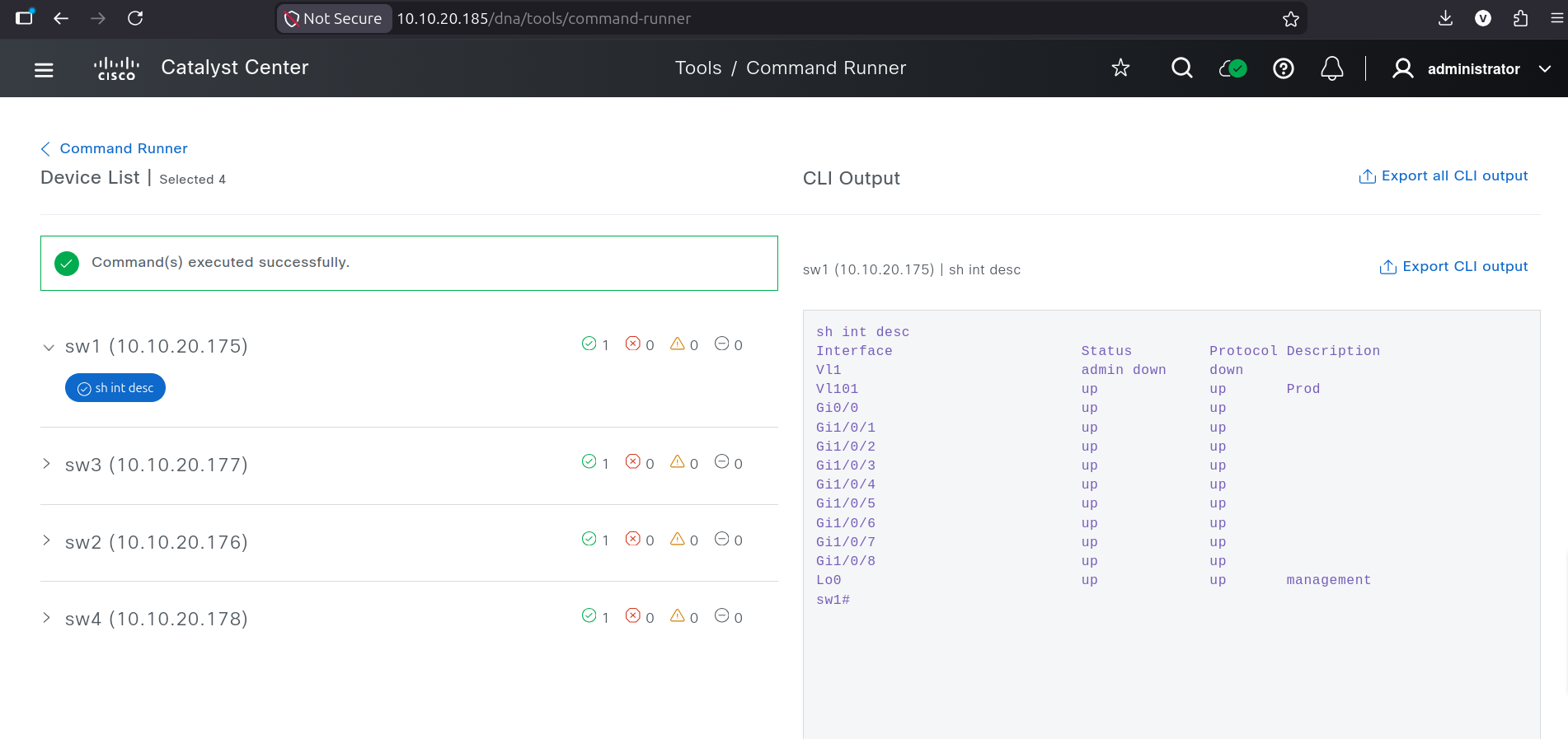Click sw2 success count green check icon
Image resolution: width=1568 pixels, height=739 pixels.
589,539
